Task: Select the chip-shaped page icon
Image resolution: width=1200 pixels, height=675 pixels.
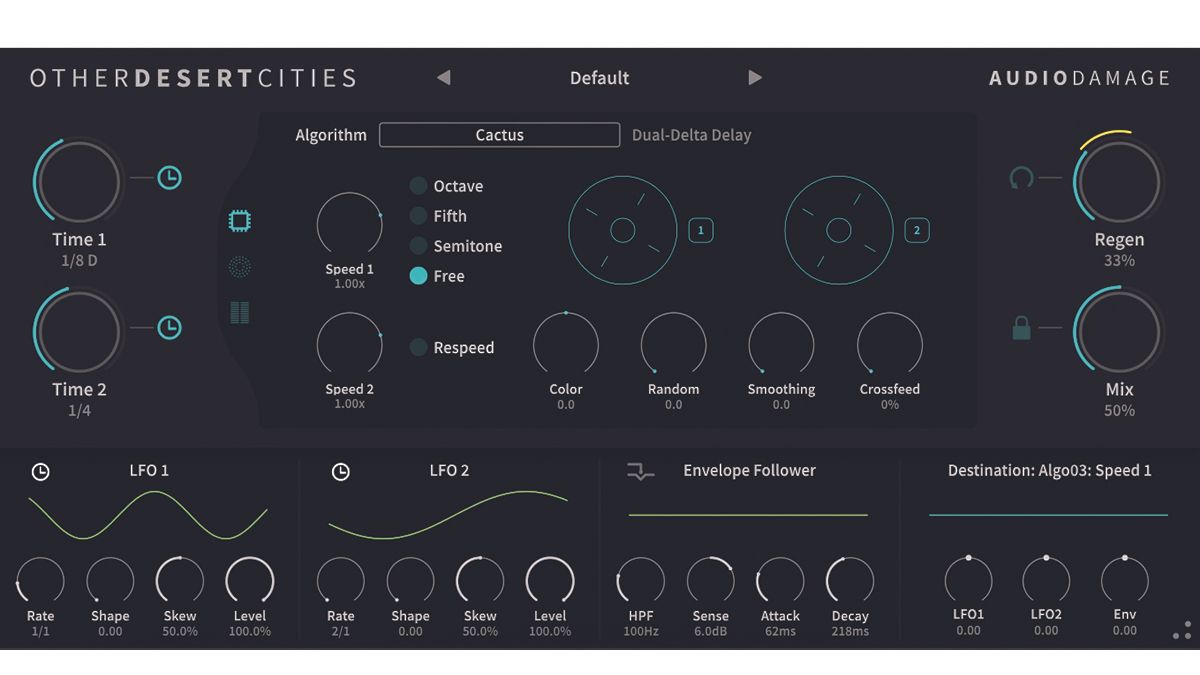Action: [x=240, y=221]
